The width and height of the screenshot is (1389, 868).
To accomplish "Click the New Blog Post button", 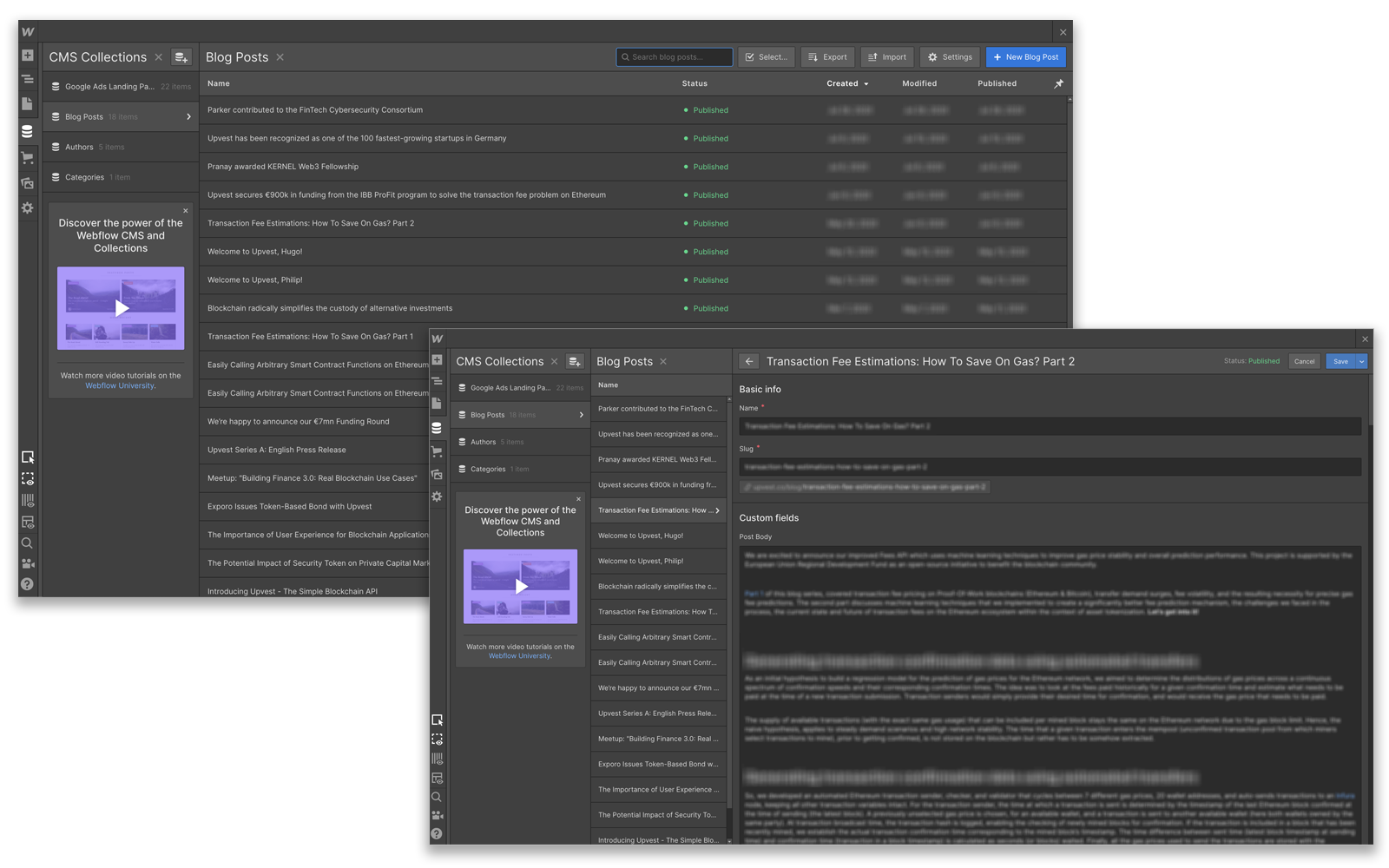I will click(x=1025, y=56).
